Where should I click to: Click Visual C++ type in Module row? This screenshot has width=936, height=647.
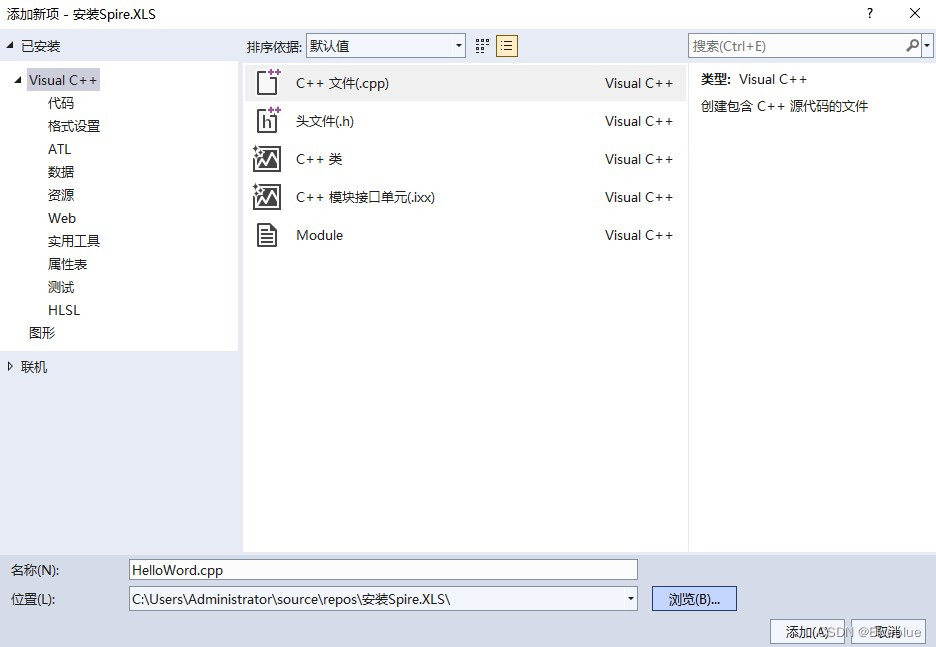pyautogui.click(x=639, y=235)
